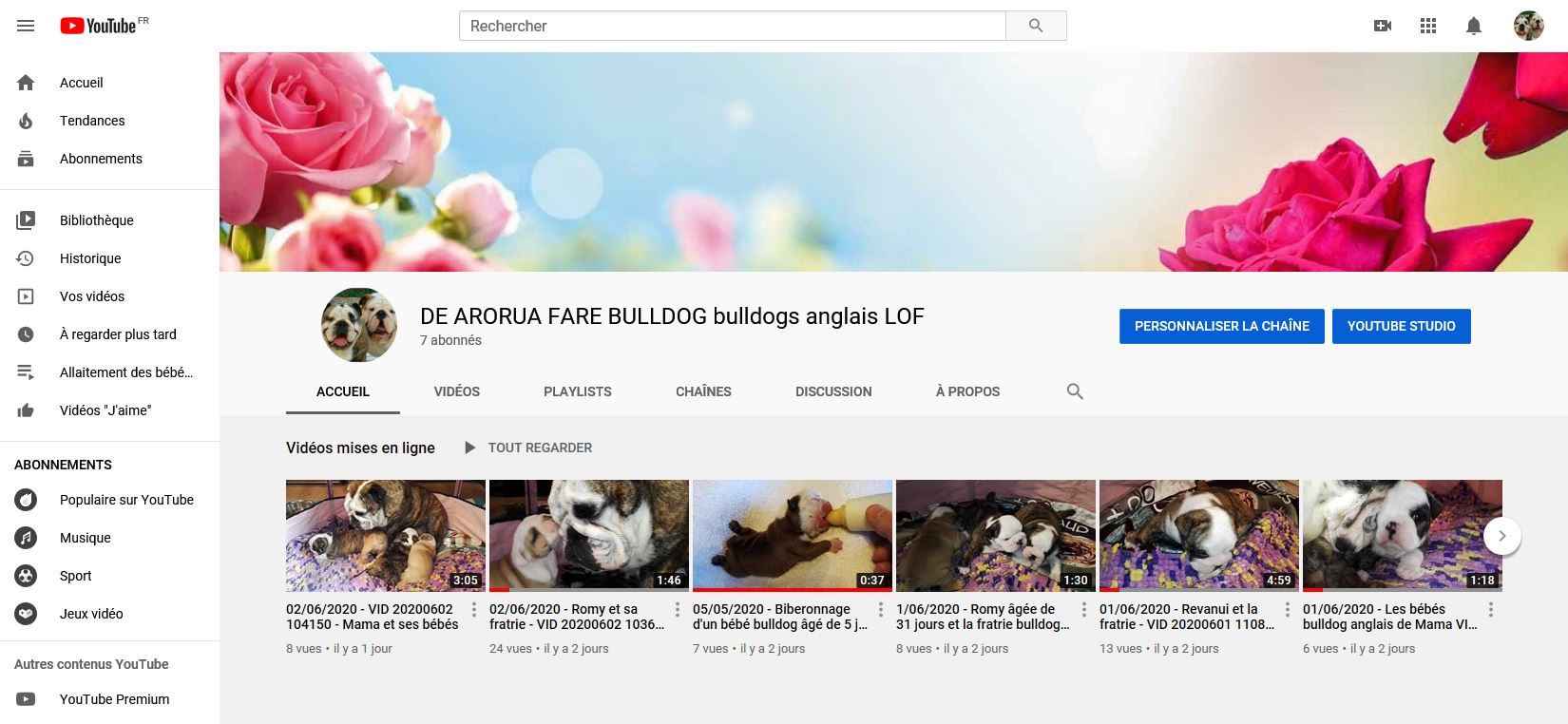Click the Populaire sur YouTube channel icon
Viewport: 1568px width, 724px height.
26,500
